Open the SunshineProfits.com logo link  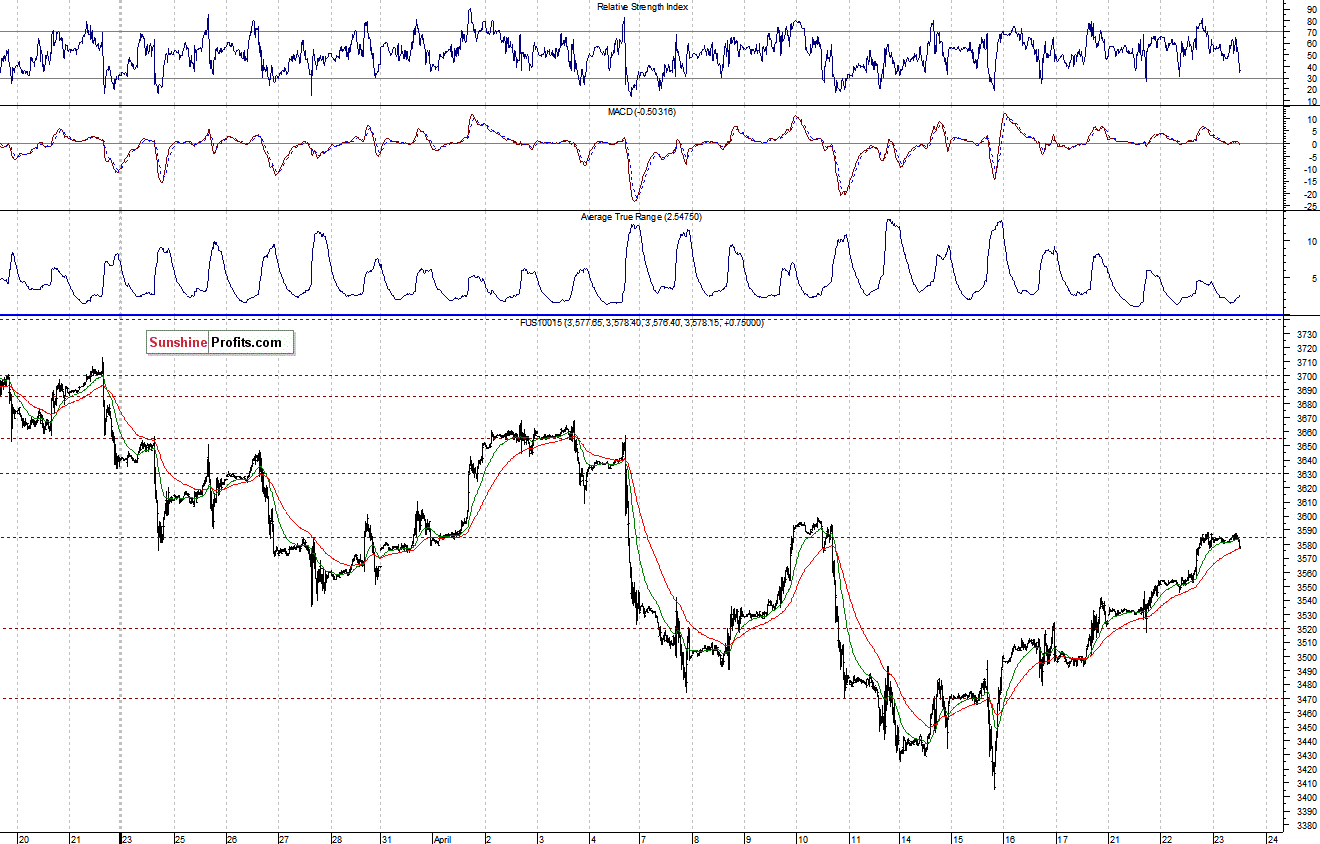click(220, 343)
